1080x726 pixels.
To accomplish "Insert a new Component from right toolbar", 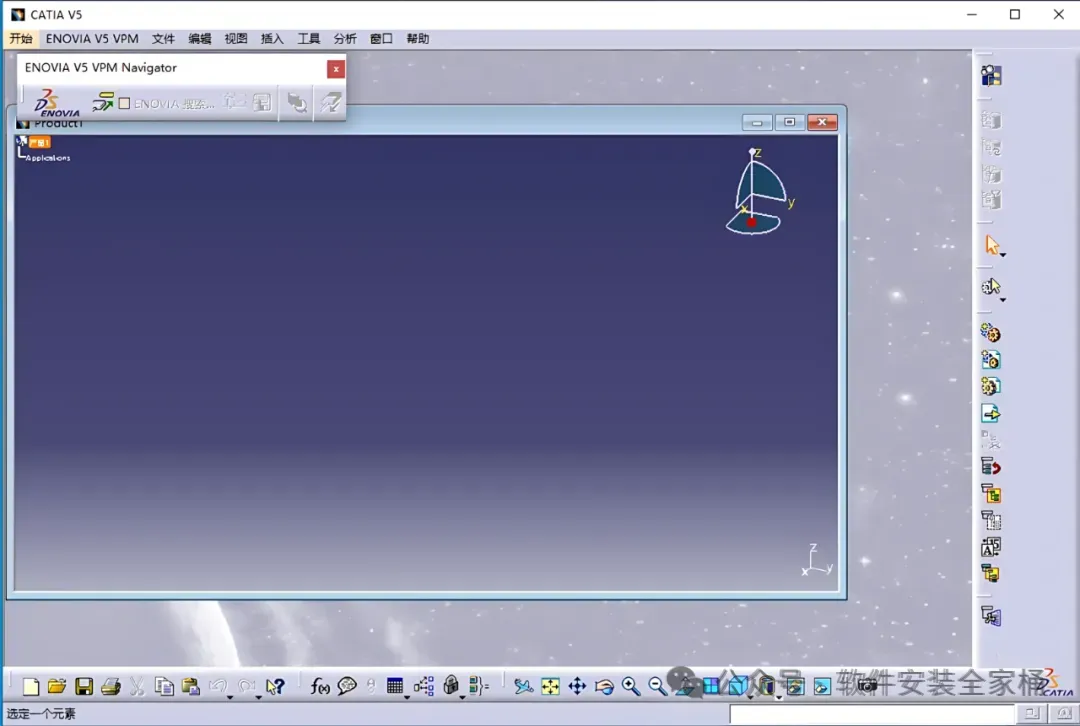I will coord(990,333).
